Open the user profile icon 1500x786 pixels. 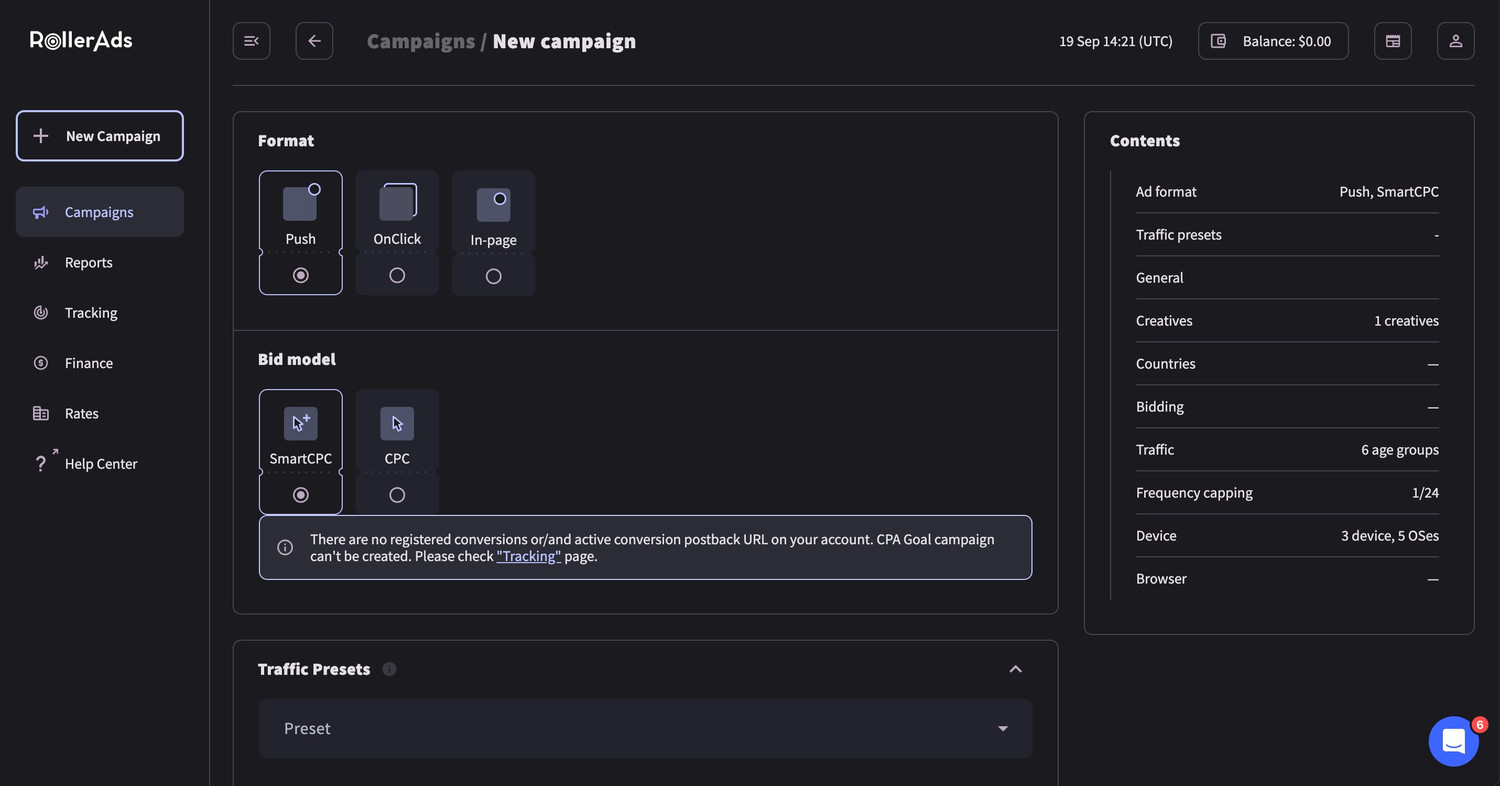pyautogui.click(x=1455, y=41)
